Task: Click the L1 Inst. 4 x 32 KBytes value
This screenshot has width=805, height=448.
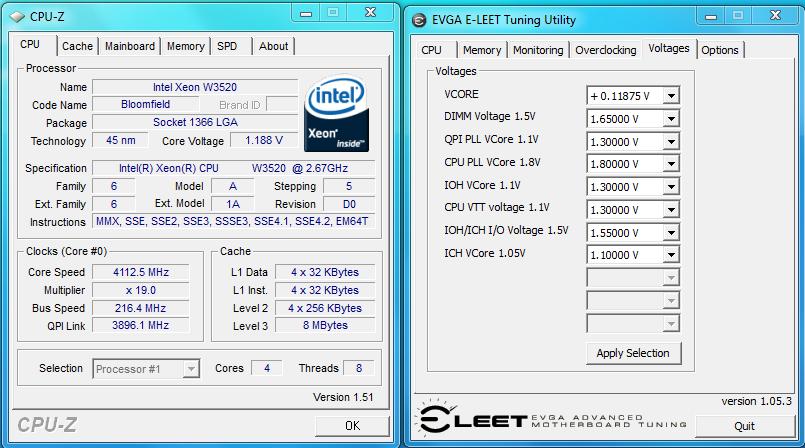Action: coord(325,290)
